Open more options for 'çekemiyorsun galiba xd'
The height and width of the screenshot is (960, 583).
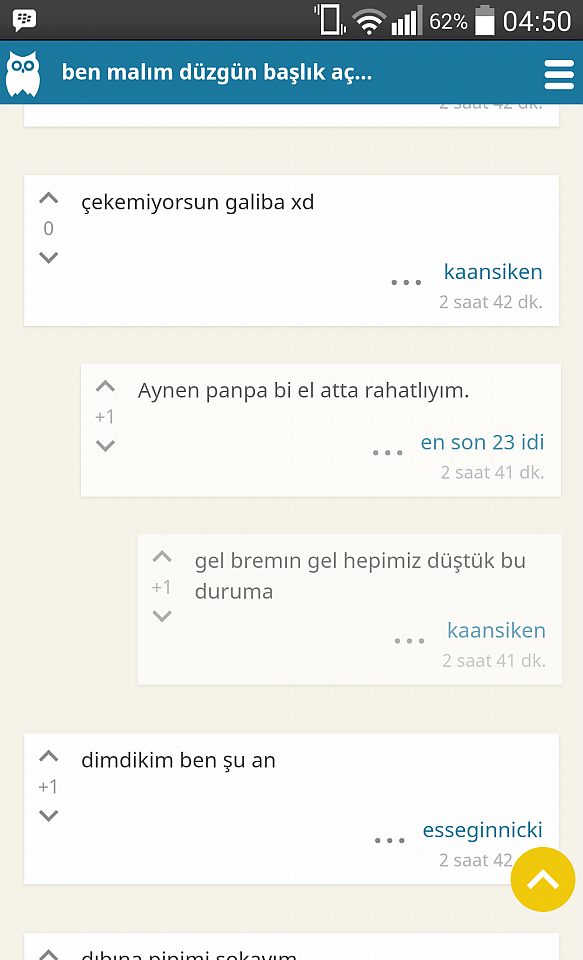coord(407,282)
